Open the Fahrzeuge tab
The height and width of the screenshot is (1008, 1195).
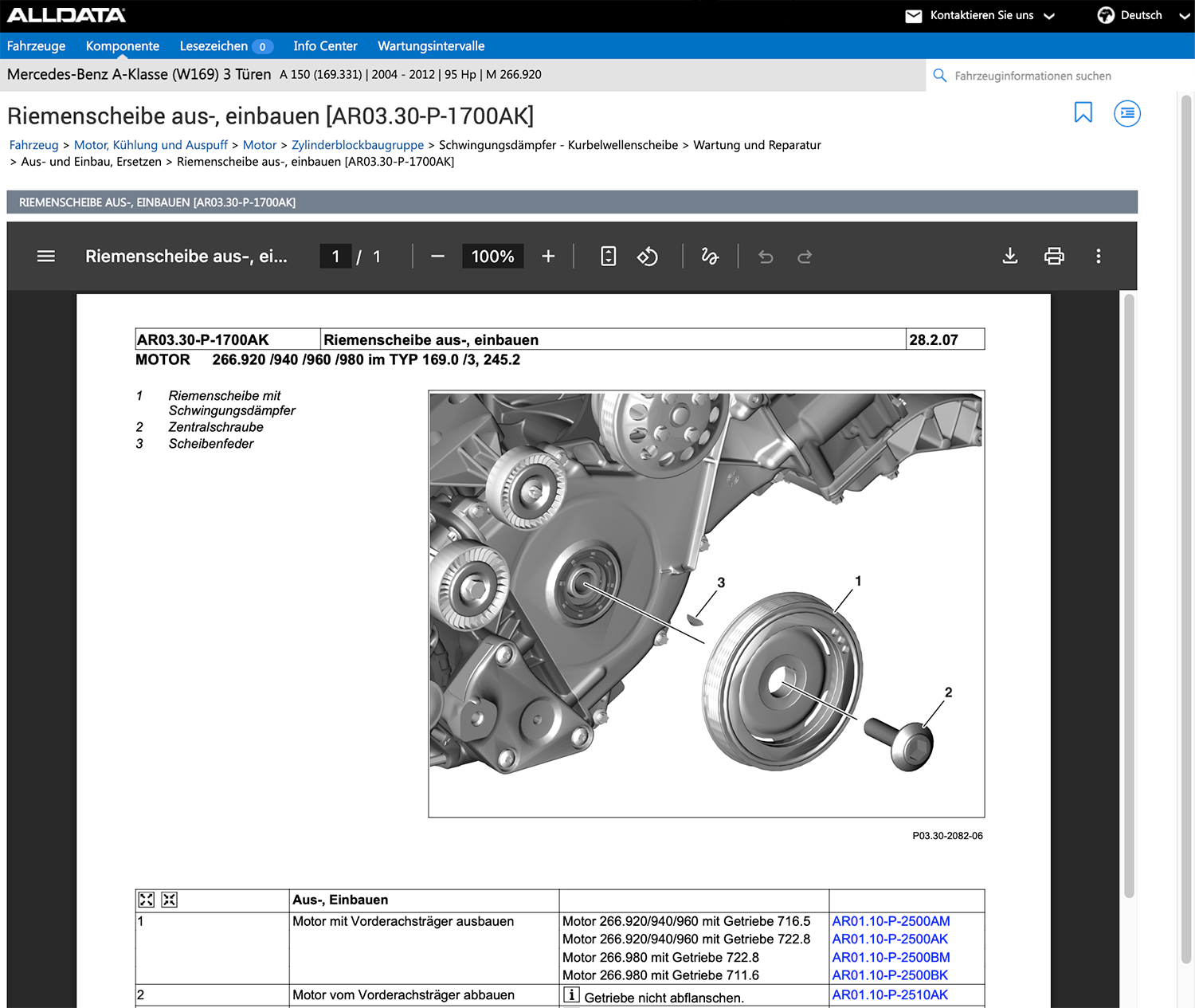(36, 46)
